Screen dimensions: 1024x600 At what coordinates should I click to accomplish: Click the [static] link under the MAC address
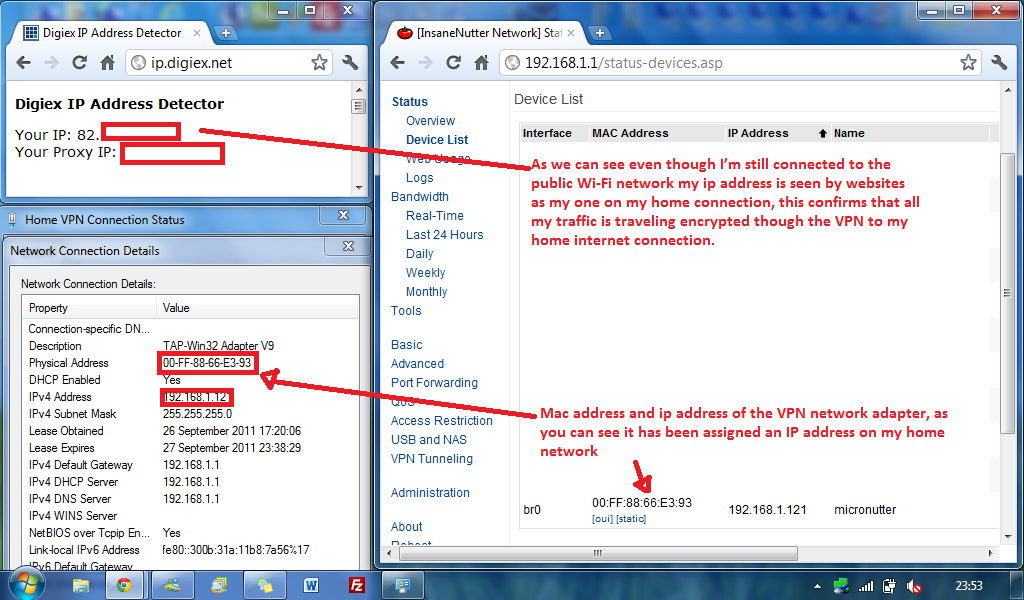[631, 519]
